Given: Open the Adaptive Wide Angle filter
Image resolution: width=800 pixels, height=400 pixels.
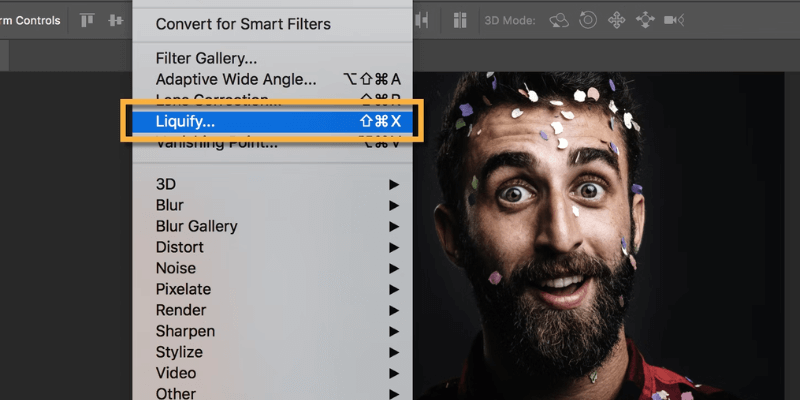Looking at the screenshot, I should (236, 79).
